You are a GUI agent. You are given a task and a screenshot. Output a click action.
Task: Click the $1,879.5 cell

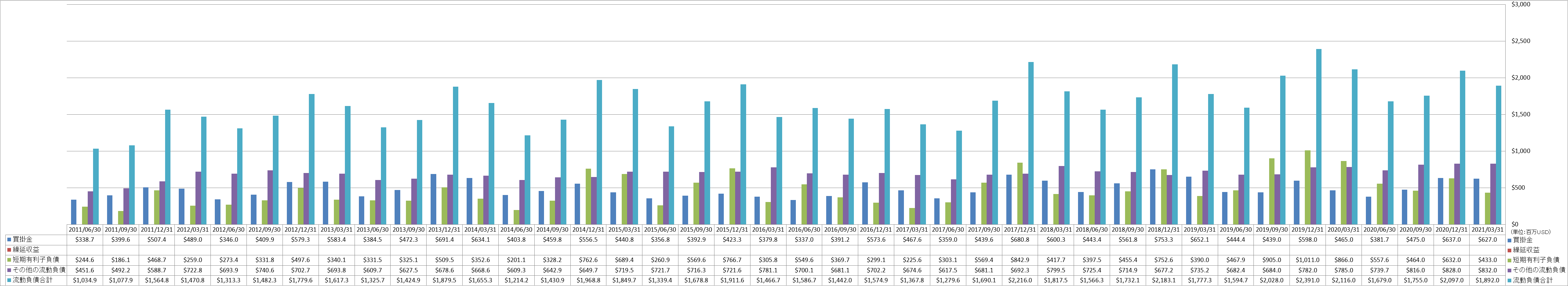[444, 281]
